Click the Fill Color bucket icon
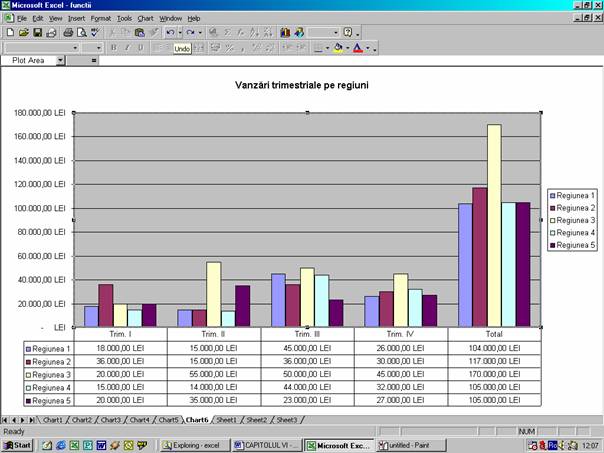This screenshot has width=604, height=453. 337,47
